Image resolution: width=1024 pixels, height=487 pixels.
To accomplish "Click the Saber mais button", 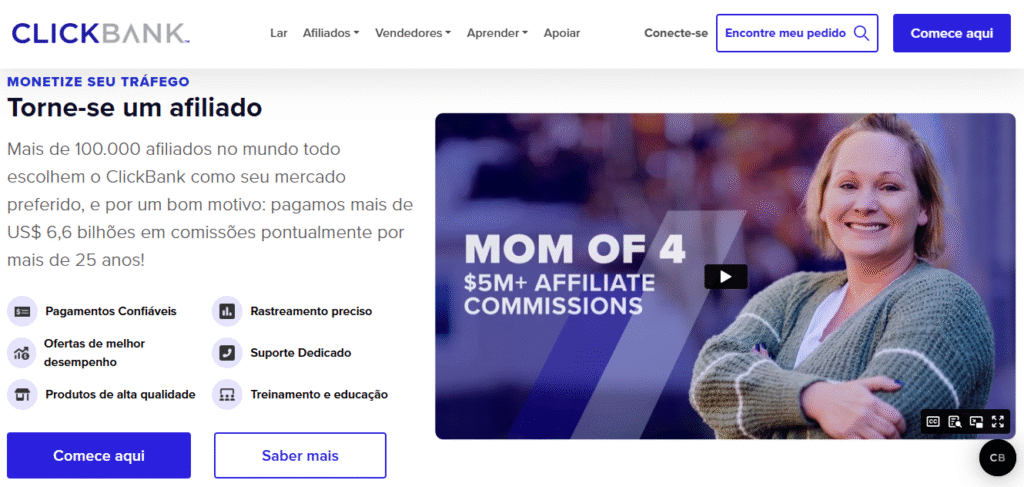I will 300,456.
